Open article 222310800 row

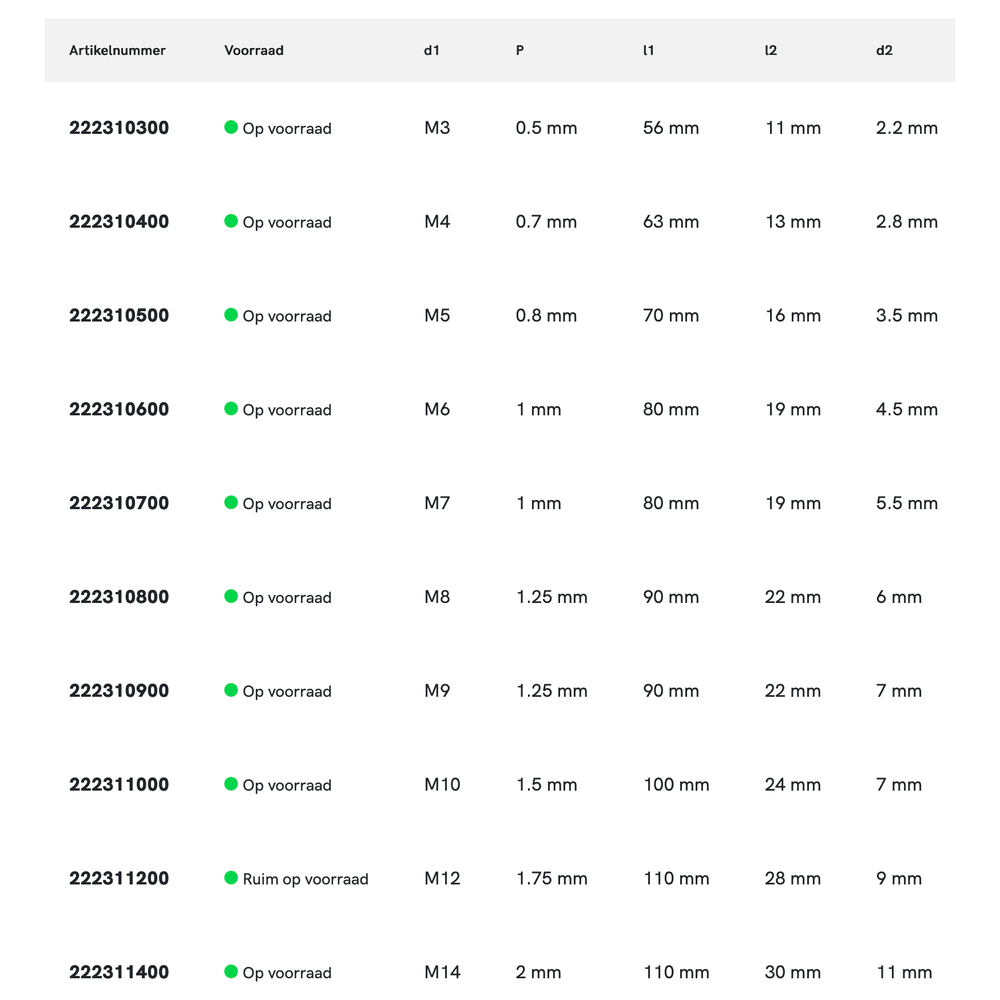[119, 597]
